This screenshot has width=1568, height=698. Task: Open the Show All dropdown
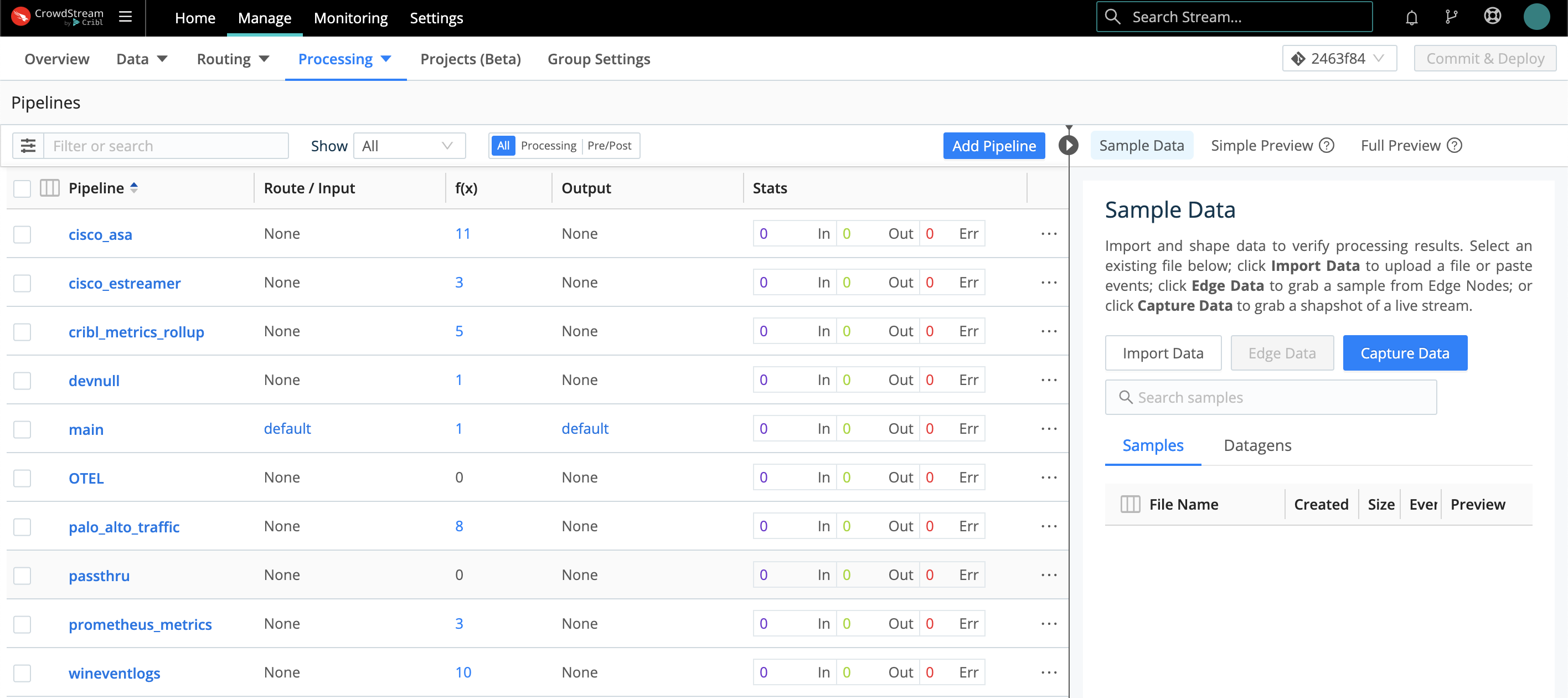tap(409, 146)
